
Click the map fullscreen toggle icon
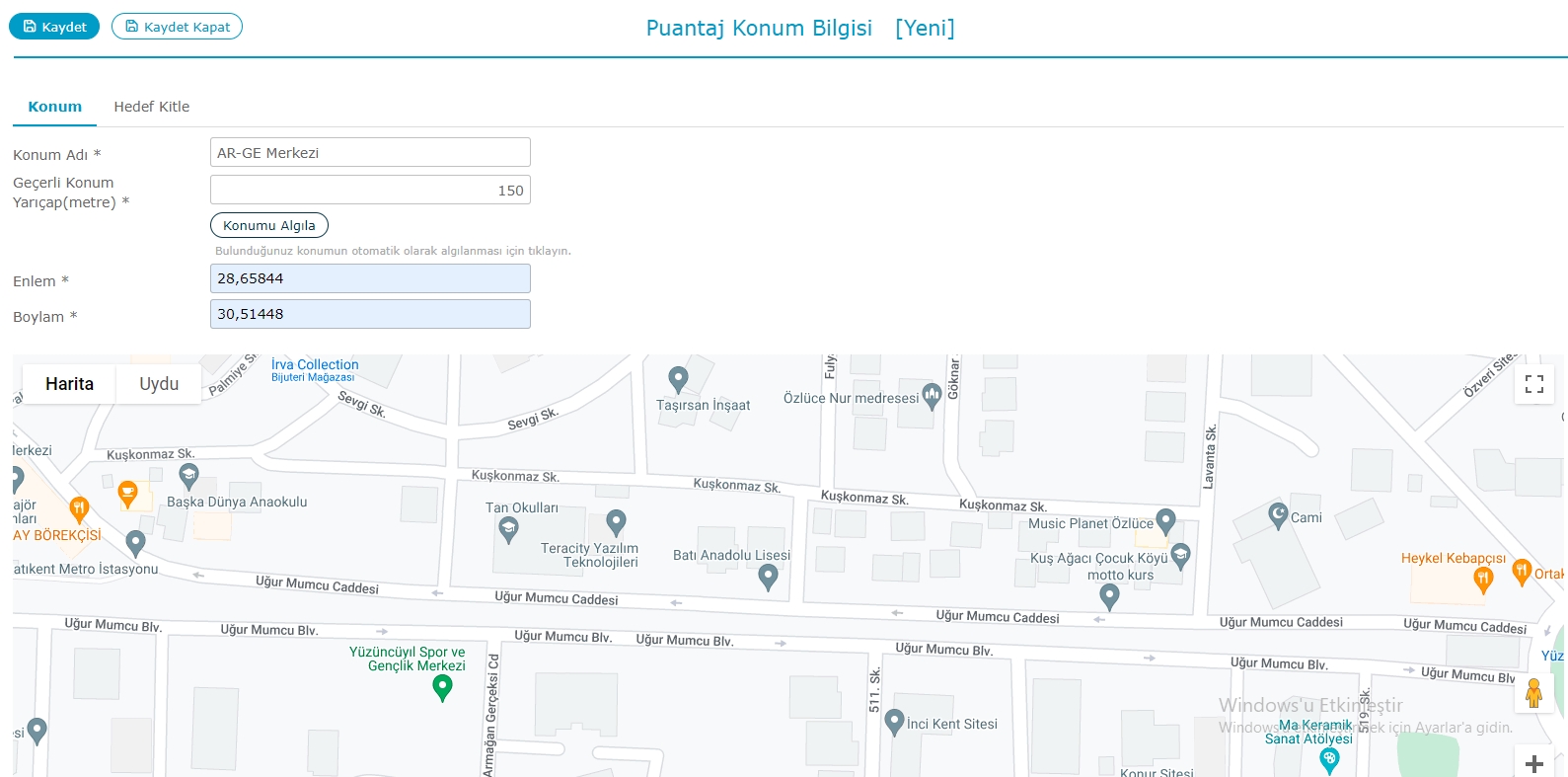1533,384
